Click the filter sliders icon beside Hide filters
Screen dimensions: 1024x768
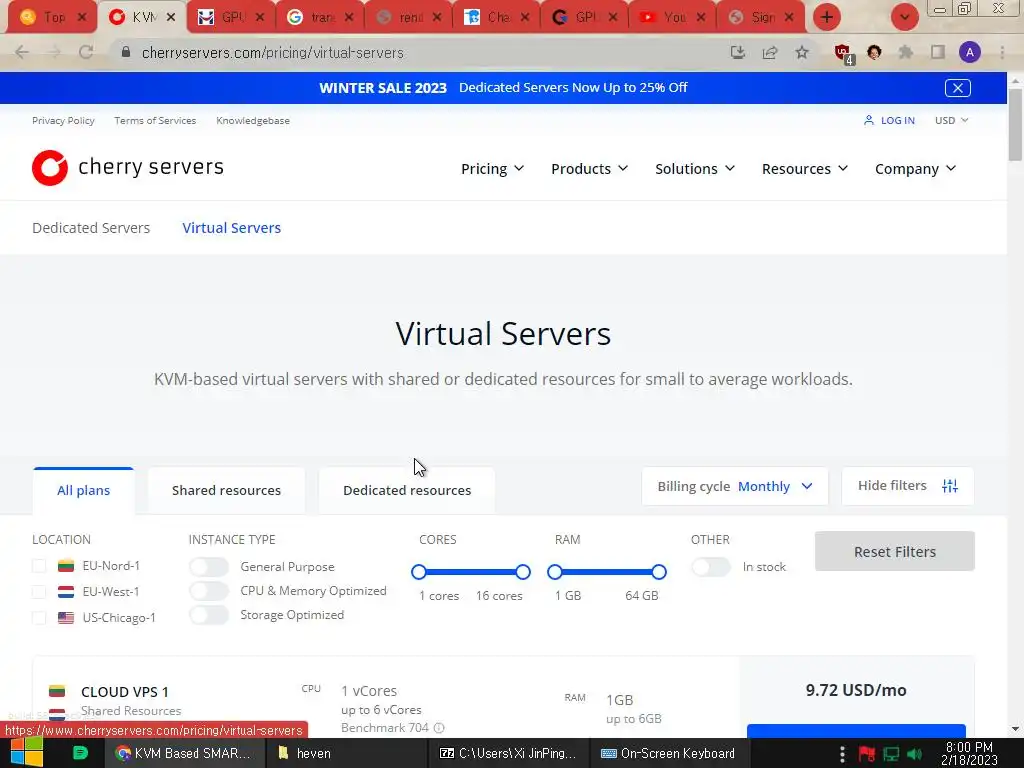pos(950,486)
